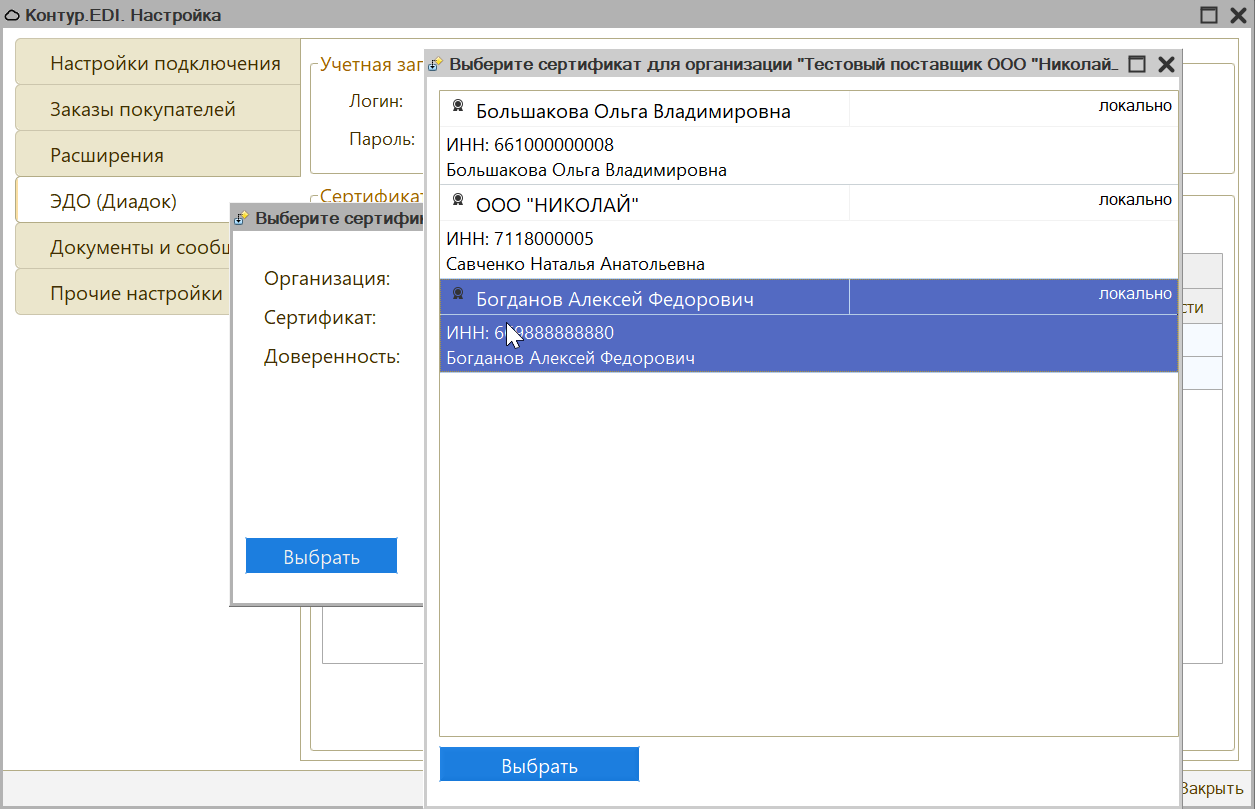The image size is (1255, 809).
Task: Open Настройки подключения tab
Action: (x=158, y=62)
